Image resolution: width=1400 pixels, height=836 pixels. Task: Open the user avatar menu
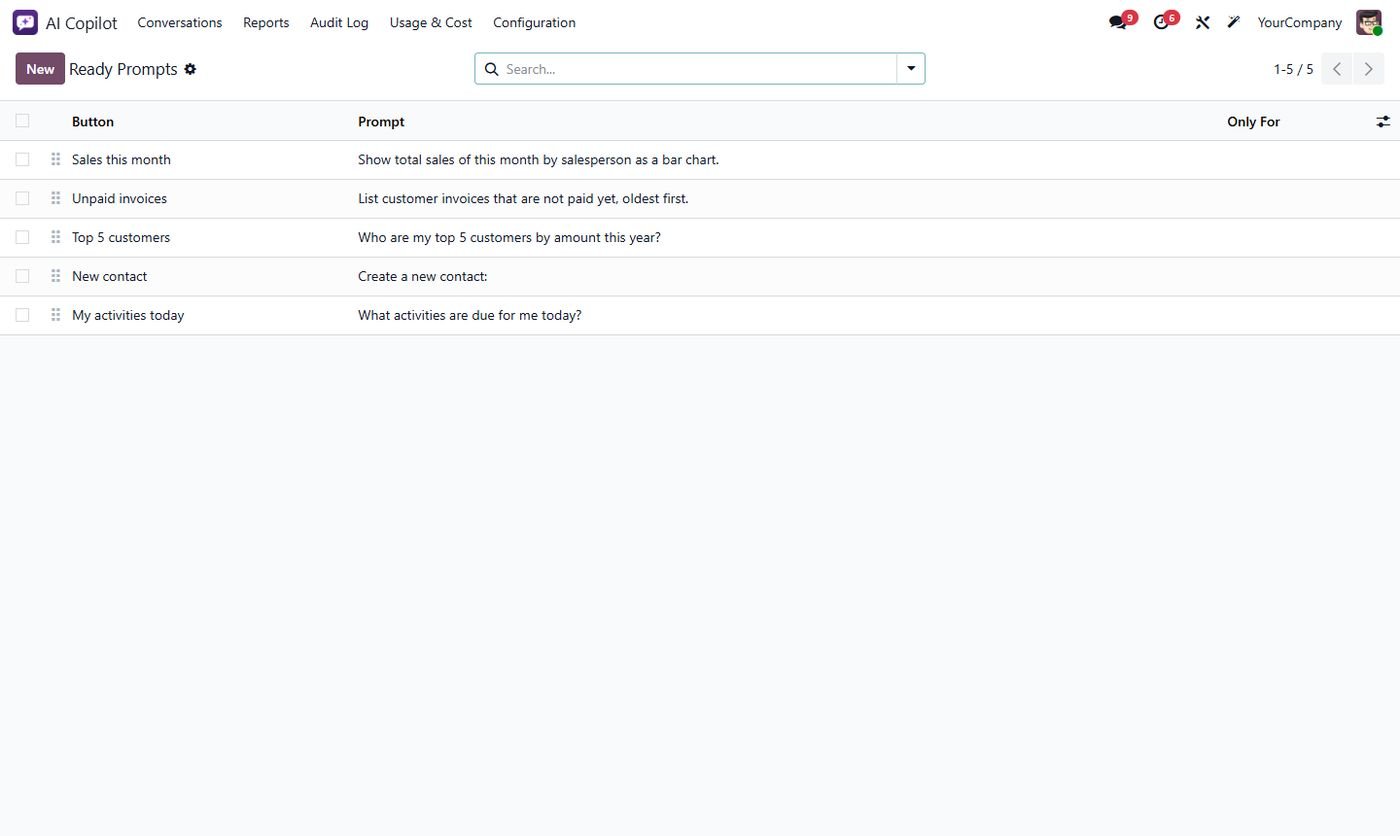point(1369,22)
